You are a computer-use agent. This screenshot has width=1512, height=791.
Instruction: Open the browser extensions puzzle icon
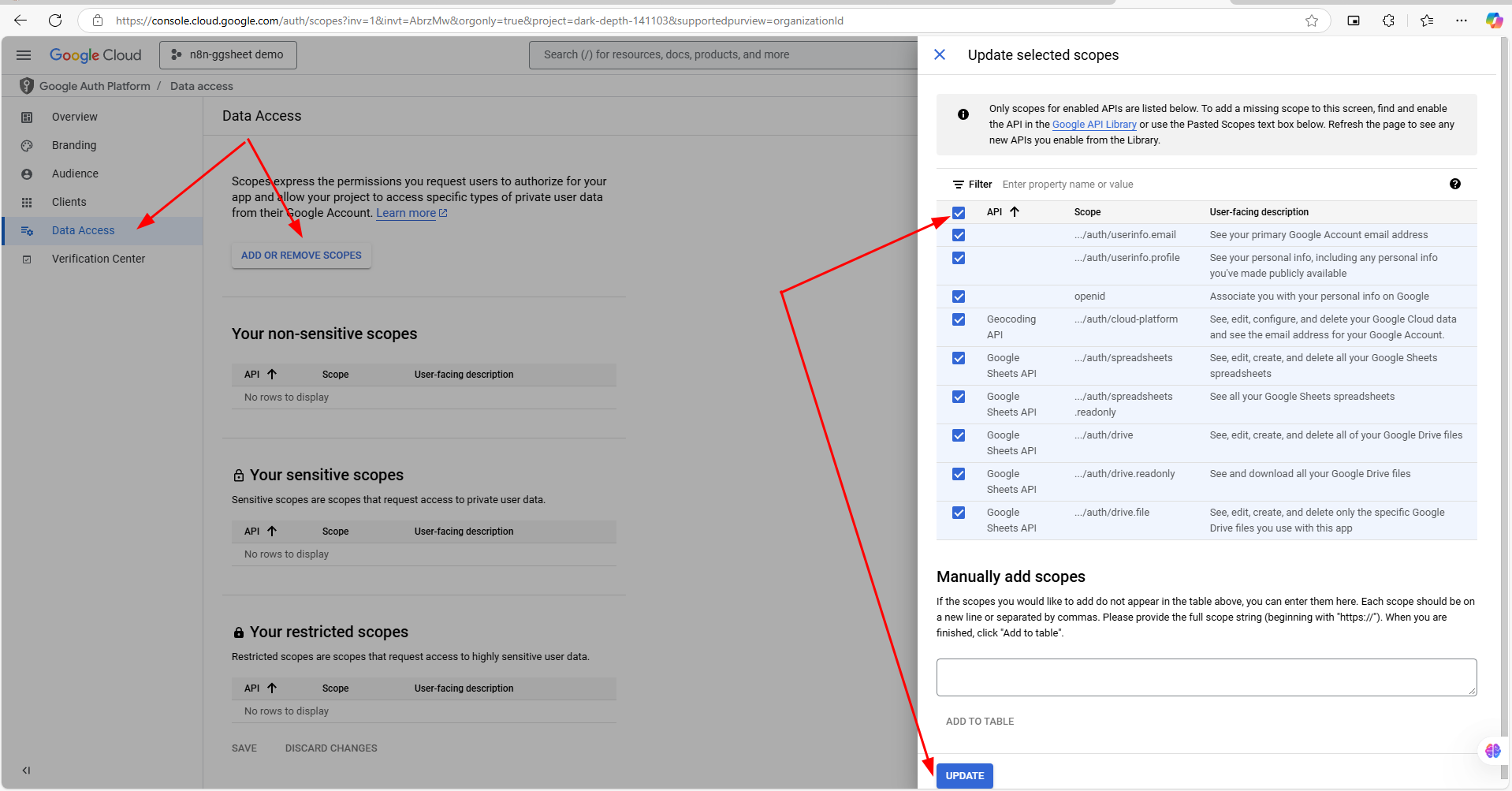pyautogui.click(x=1389, y=21)
